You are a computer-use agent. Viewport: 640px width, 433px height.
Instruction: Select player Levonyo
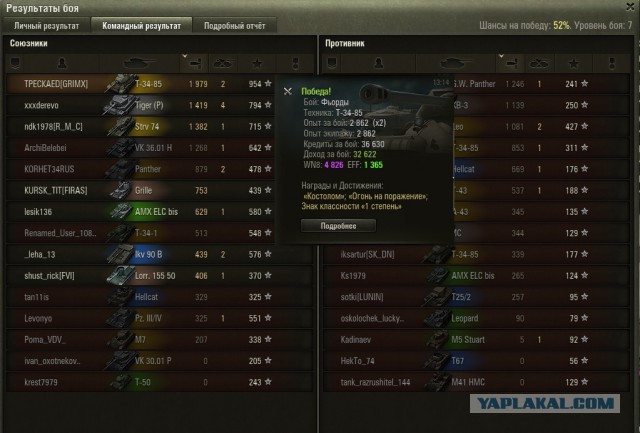(x=38, y=318)
